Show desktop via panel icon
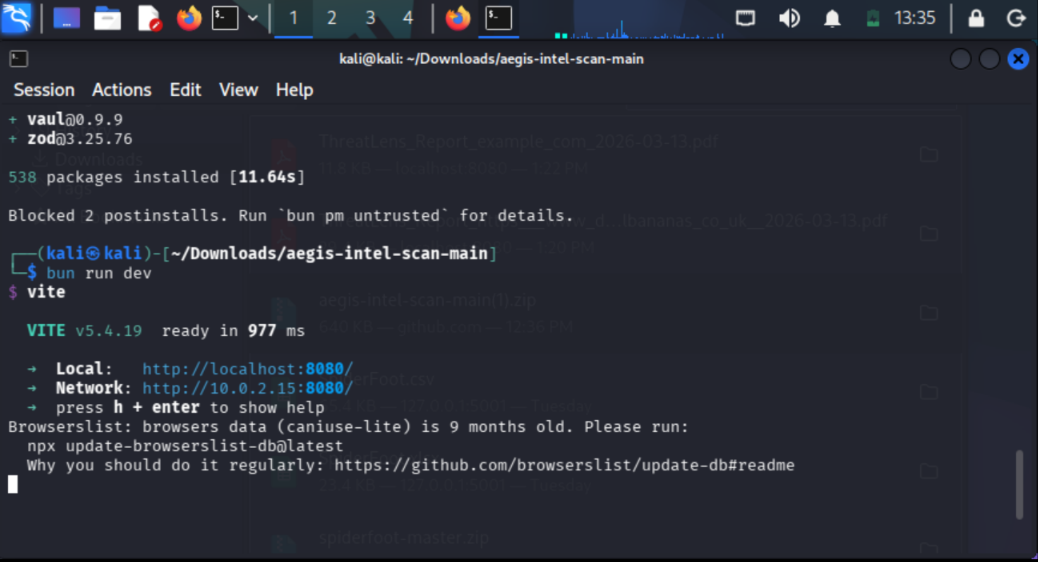Screen dimensions: 1038x562 [66, 18]
